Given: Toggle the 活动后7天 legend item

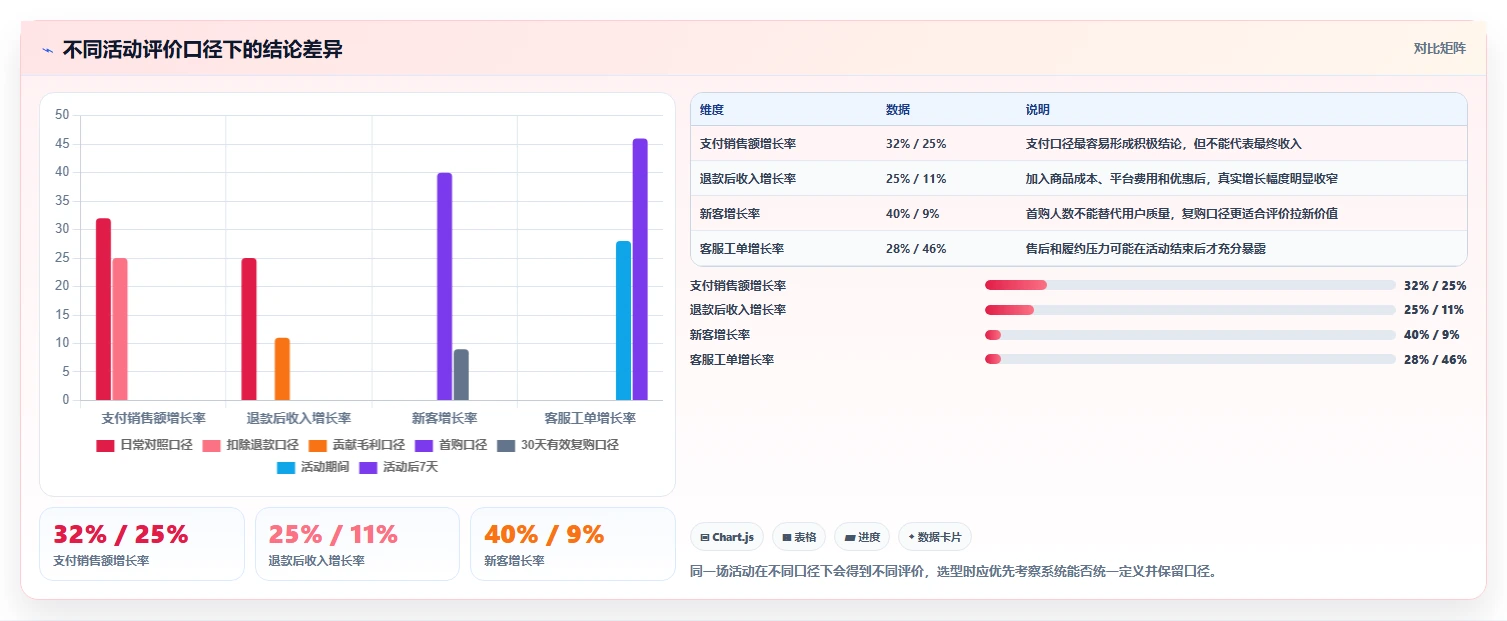Looking at the screenshot, I should tap(399, 467).
